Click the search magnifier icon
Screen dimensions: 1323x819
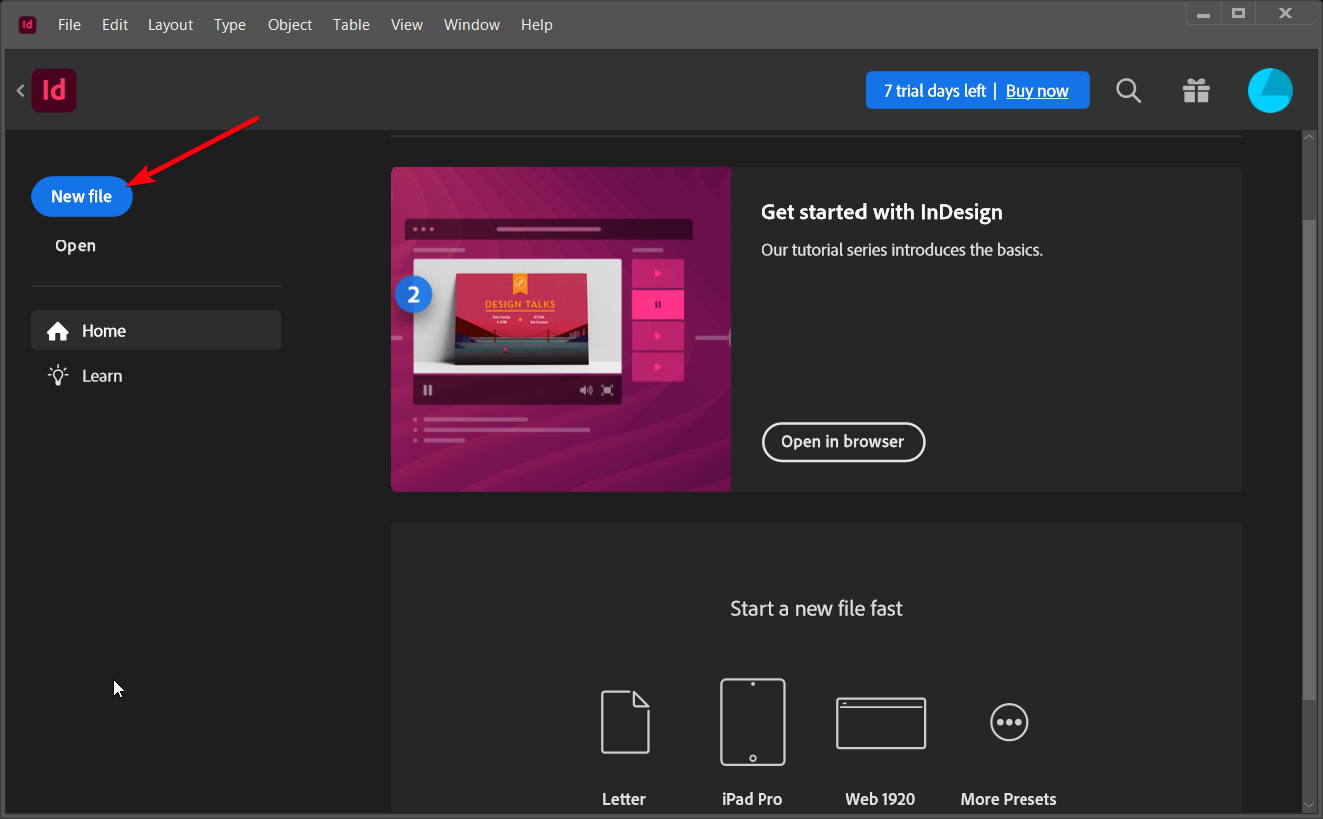click(x=1128, y=91)
